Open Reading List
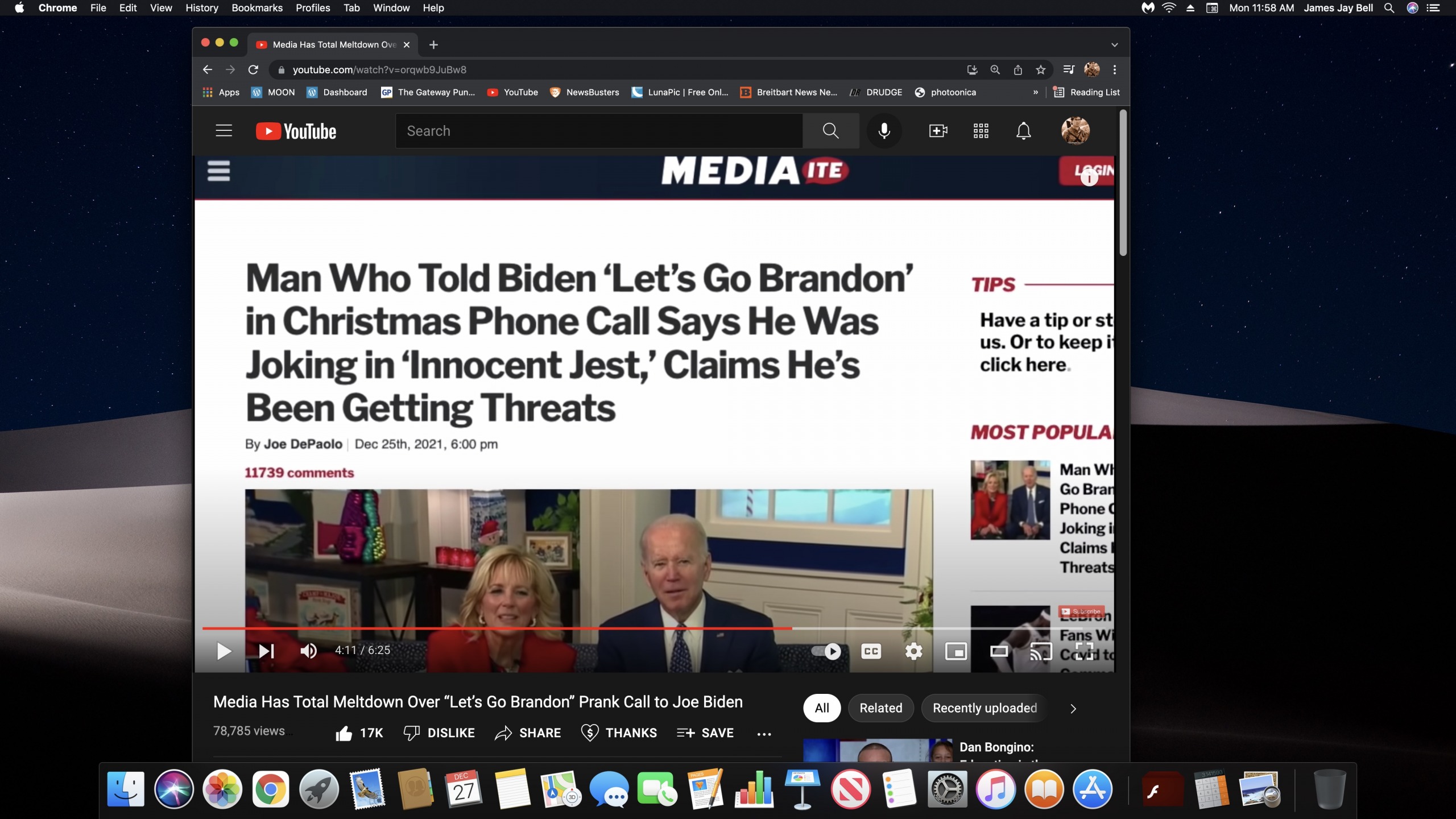The image size is (1456, 819). click(1086, 92)
